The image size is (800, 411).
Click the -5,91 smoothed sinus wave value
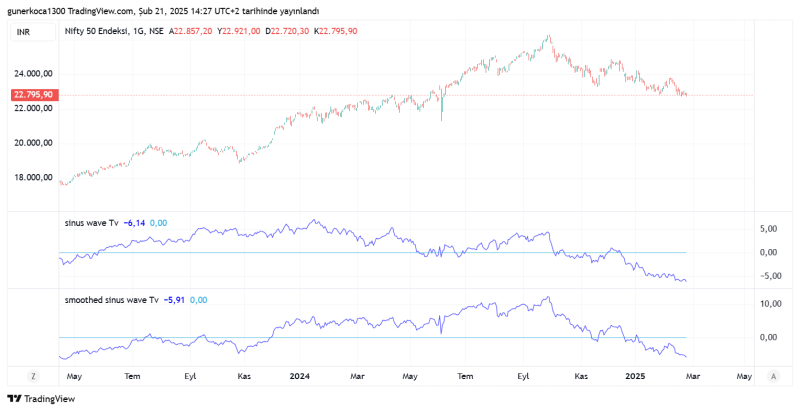pyautogui.click(x=176, y=299)
